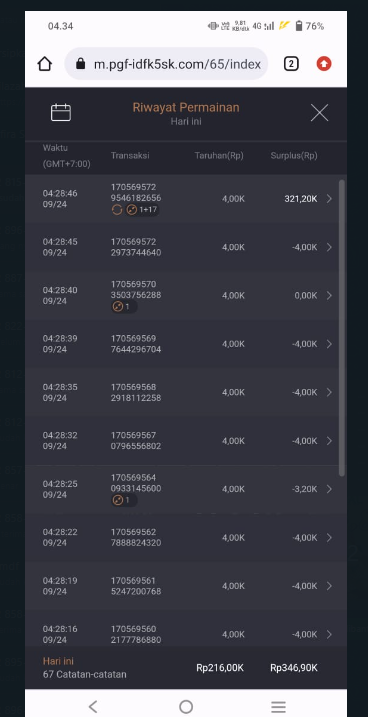Open the browser tabs counter showing 2

[x=291, y=64]
